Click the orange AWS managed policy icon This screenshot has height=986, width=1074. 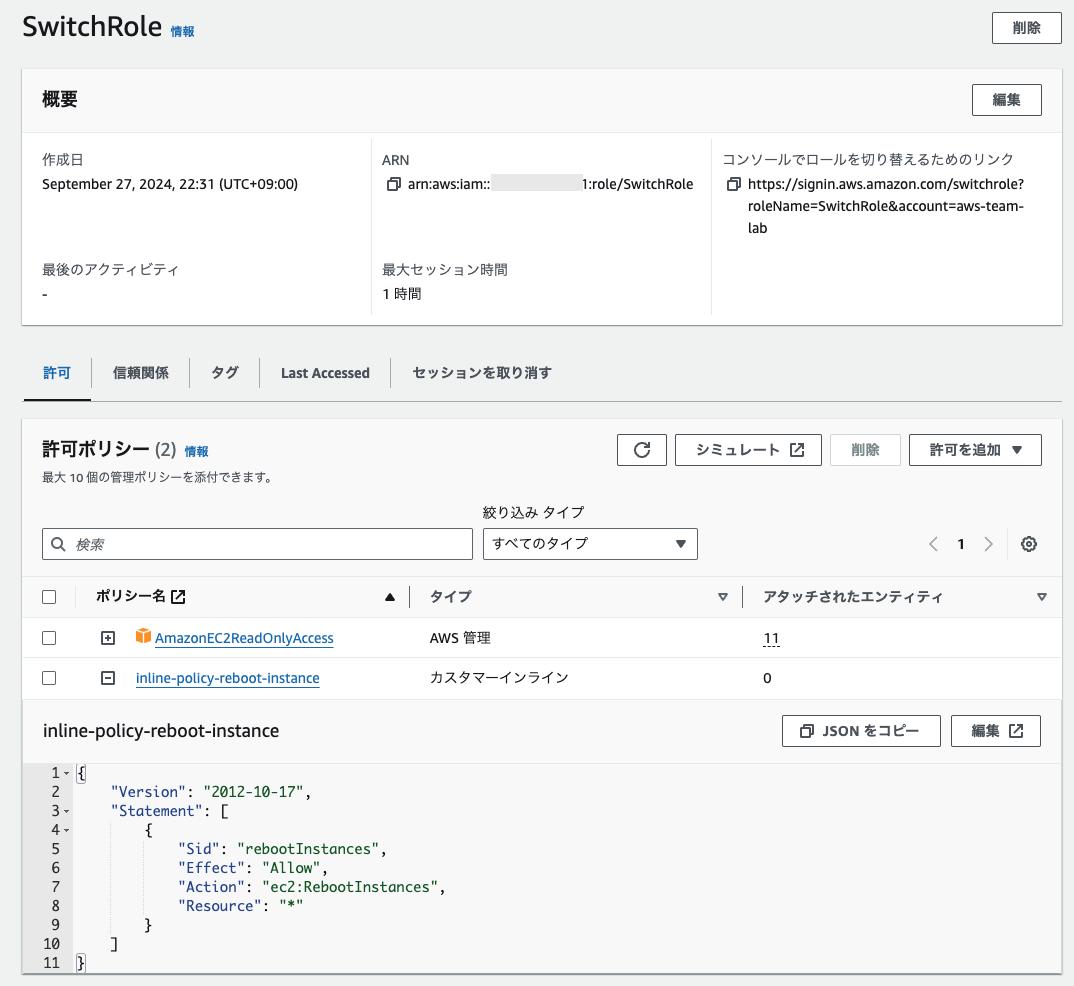(143, 636)
